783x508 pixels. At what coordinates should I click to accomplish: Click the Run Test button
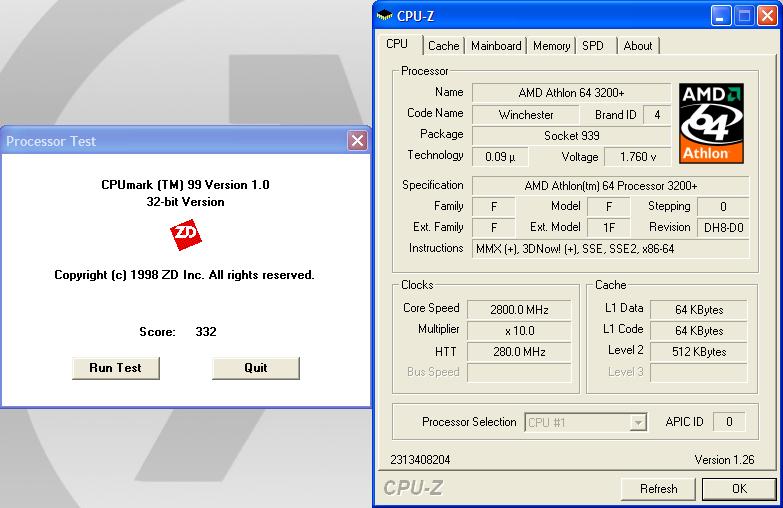[116, 368]
